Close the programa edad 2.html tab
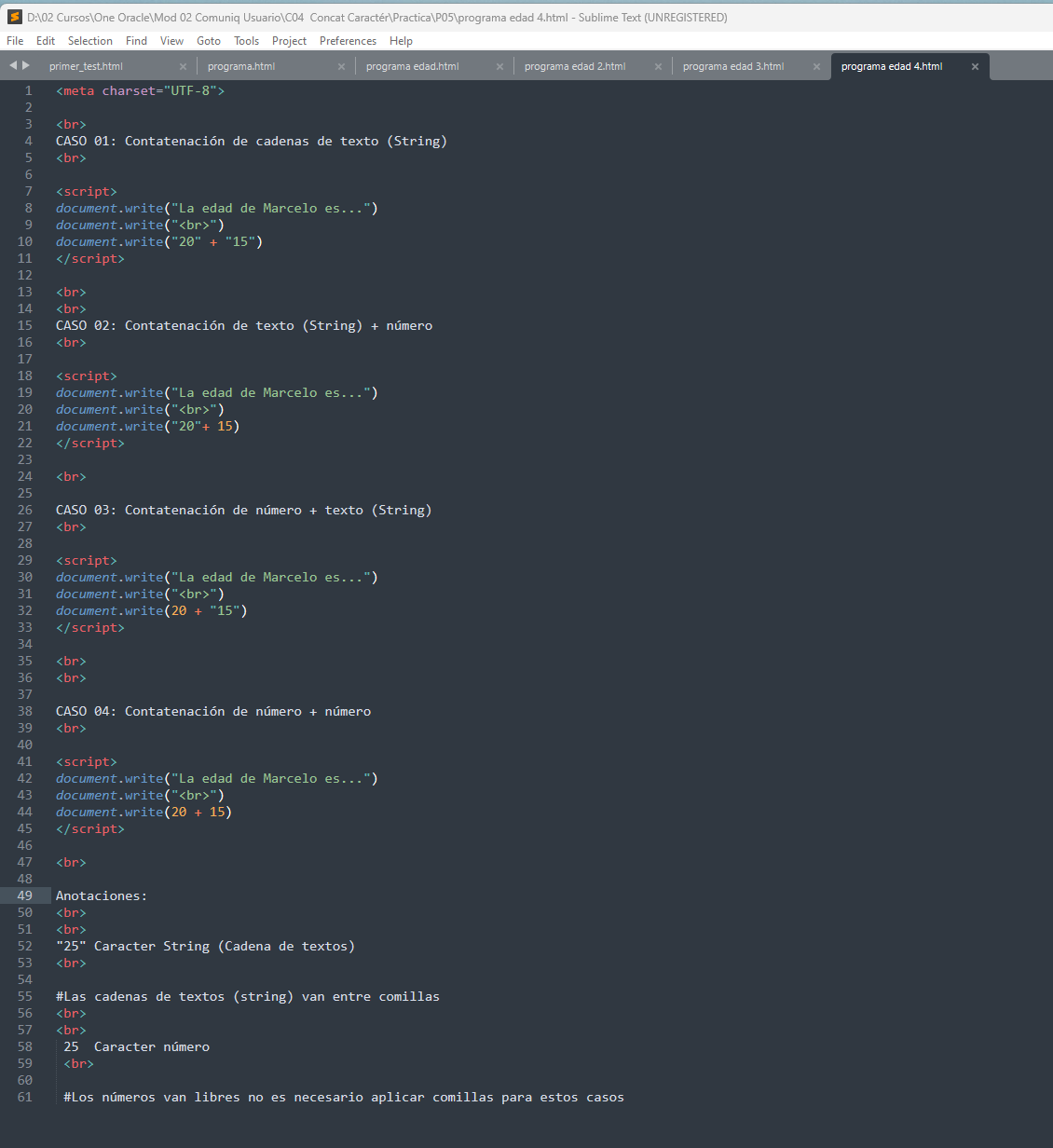 658,66
